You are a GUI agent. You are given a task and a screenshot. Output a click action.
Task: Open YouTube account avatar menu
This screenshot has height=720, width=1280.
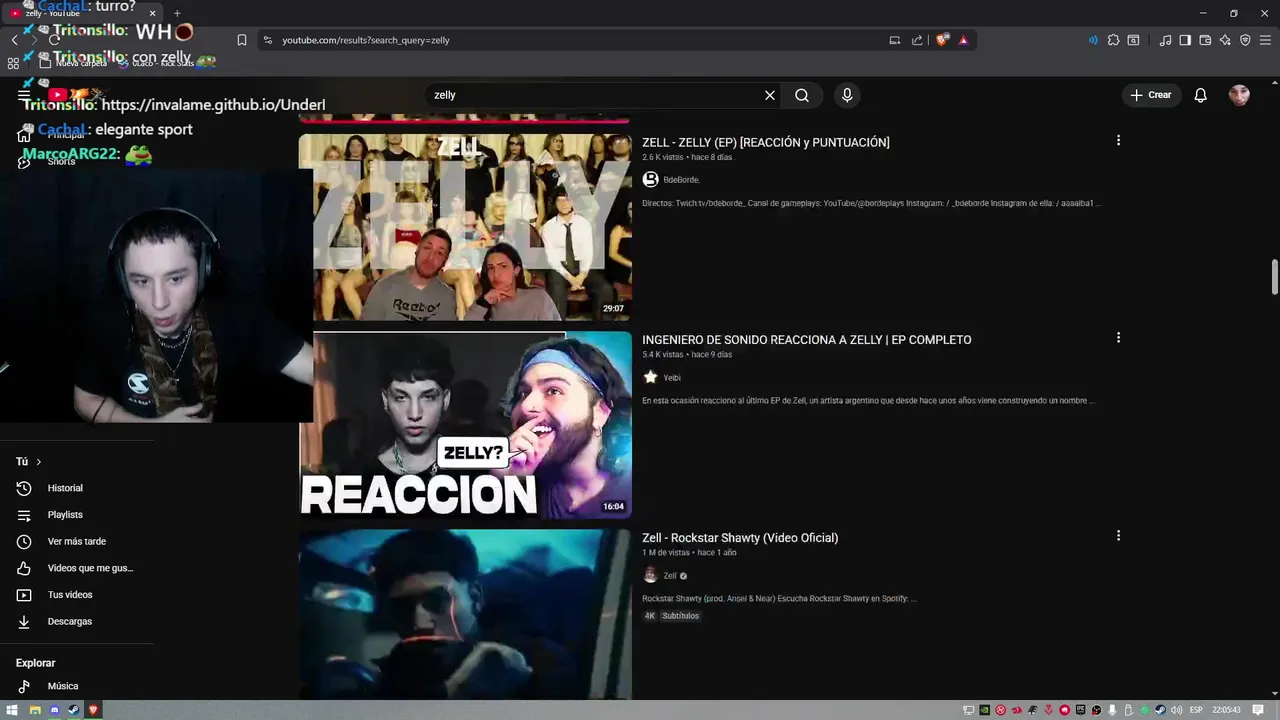[1239, 95]
